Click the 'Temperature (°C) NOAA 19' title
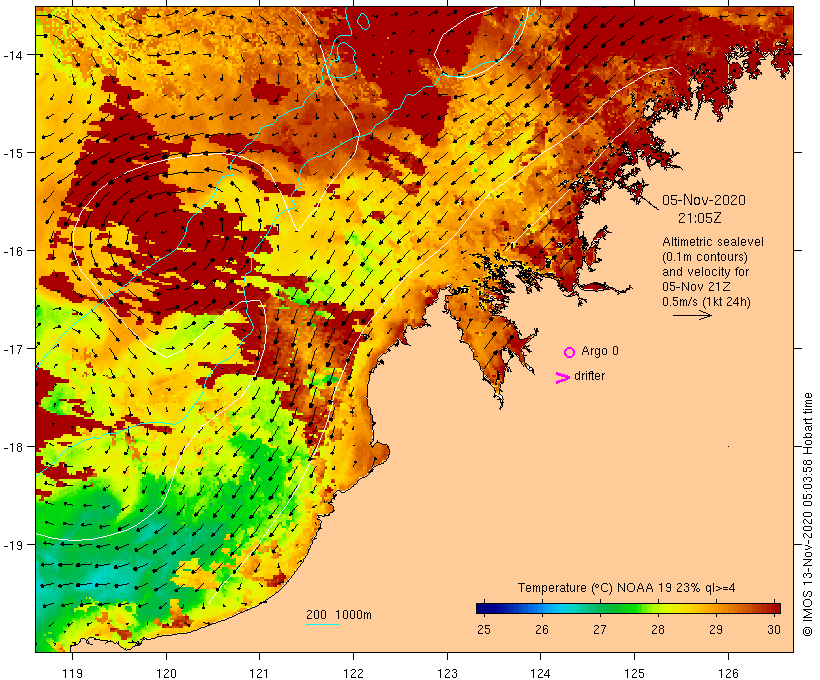This screenshot has width=820, height=680. point(595,587)
